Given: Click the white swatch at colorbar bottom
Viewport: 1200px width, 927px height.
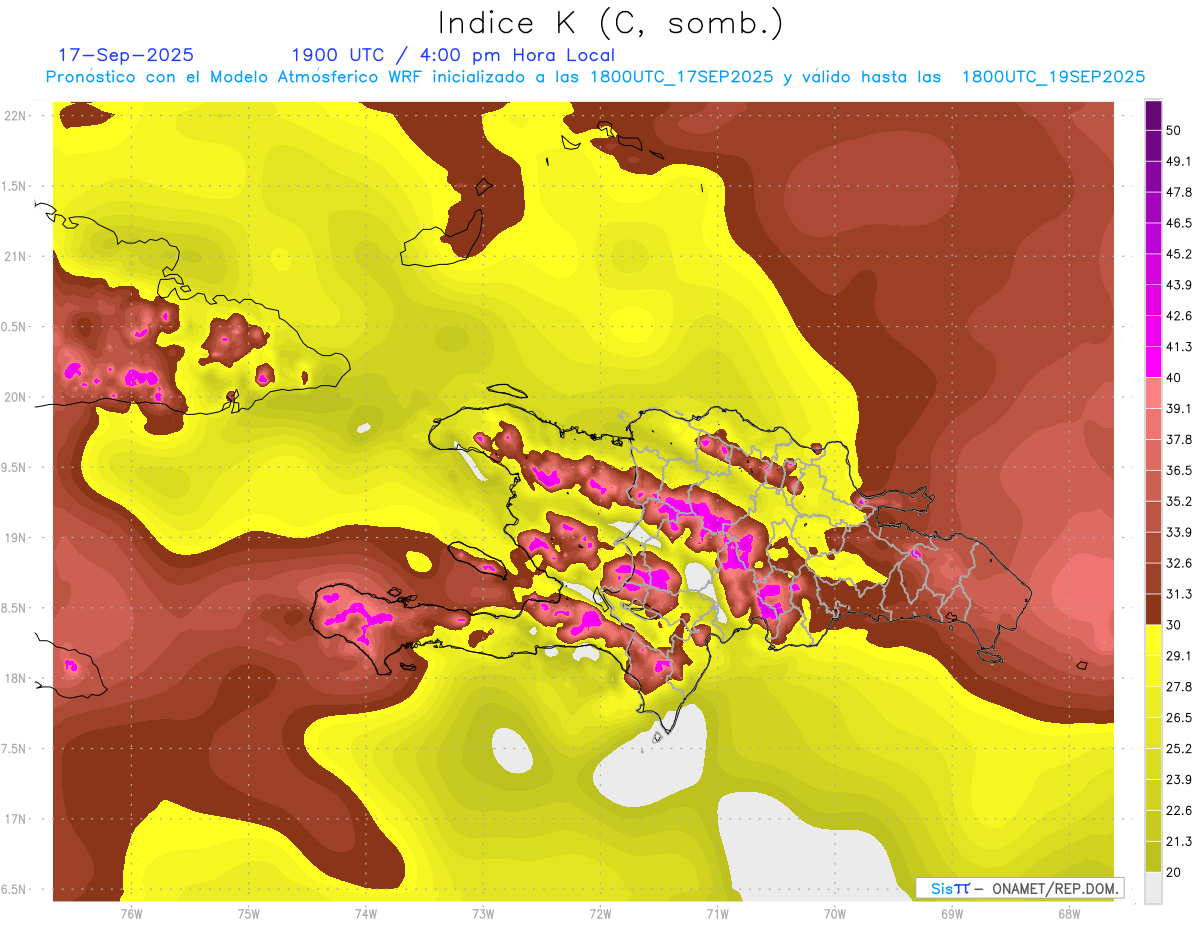Looking at the screenshot, I should coord(1153,887).
